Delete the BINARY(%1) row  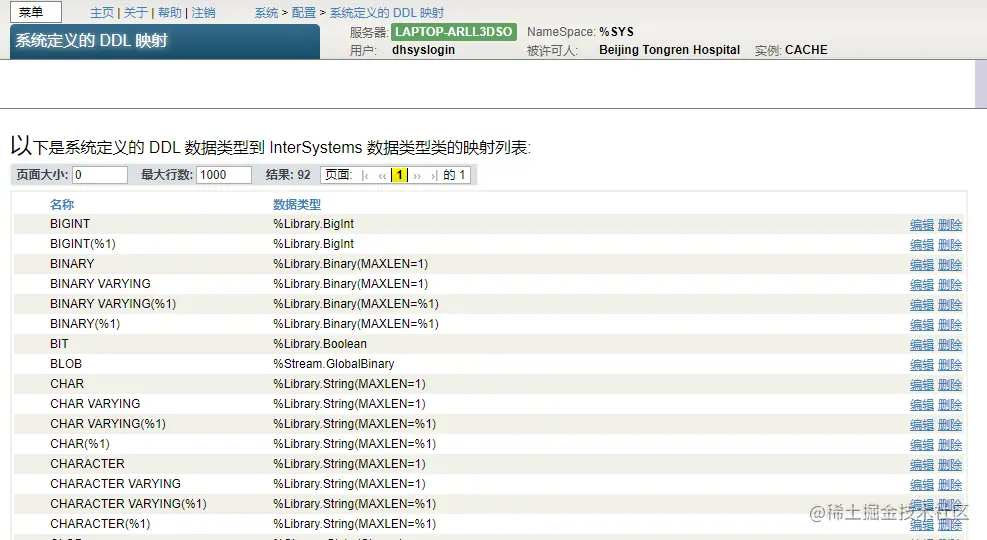950,325
